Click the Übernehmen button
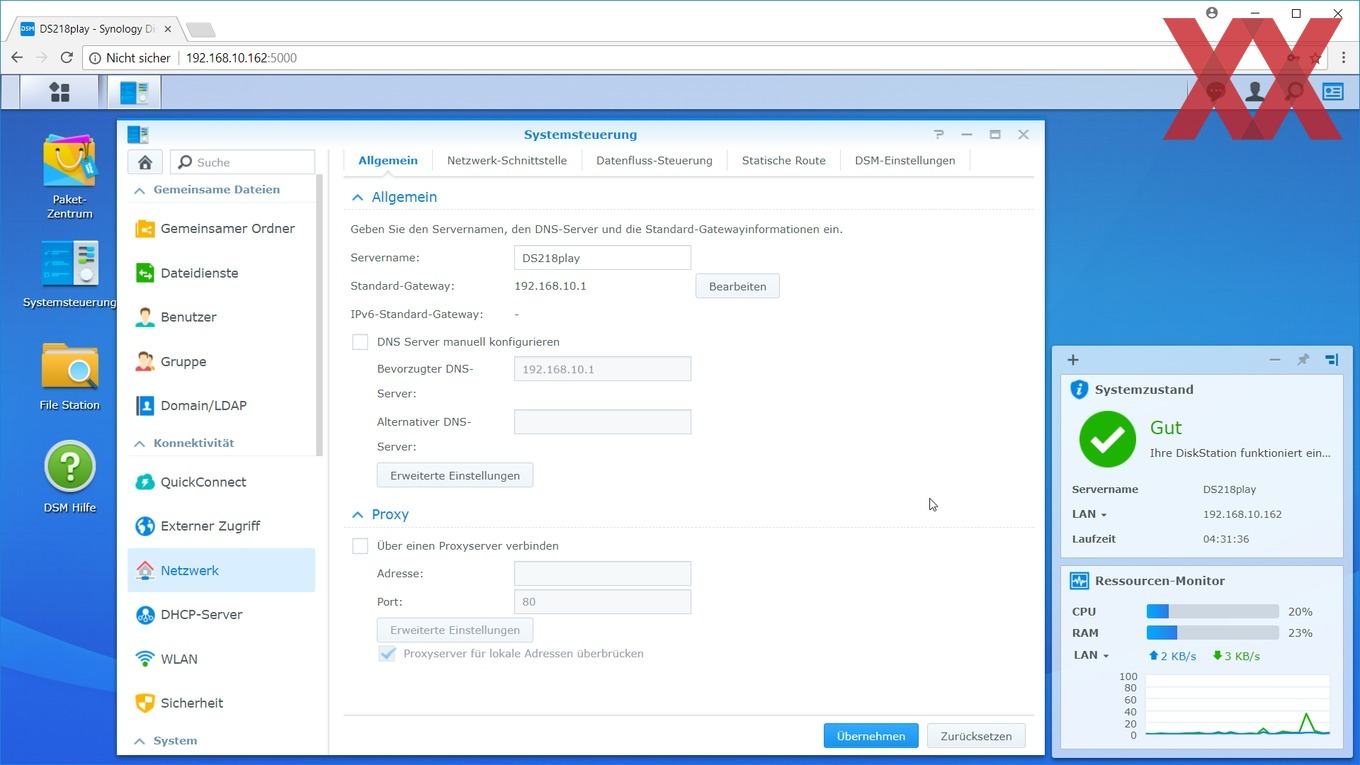 [871, 736]
